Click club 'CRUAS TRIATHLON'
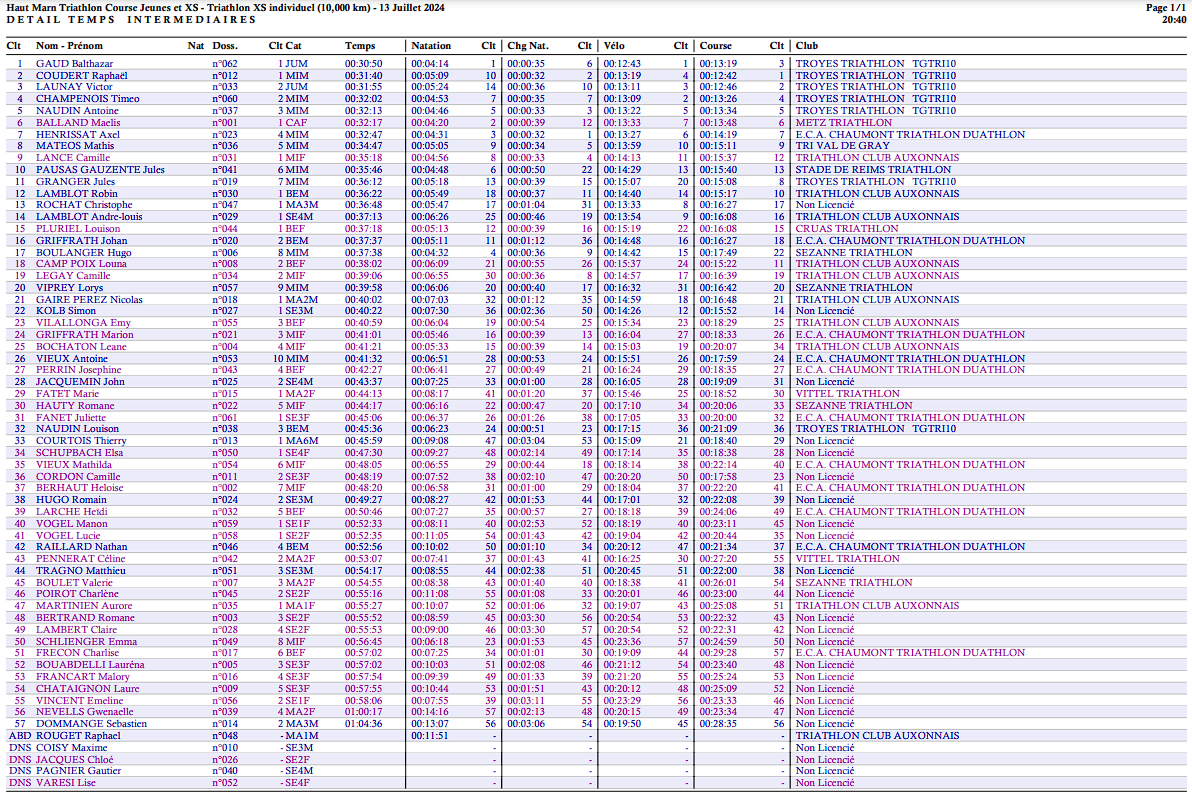1192x792 pixels. point(847,229)
